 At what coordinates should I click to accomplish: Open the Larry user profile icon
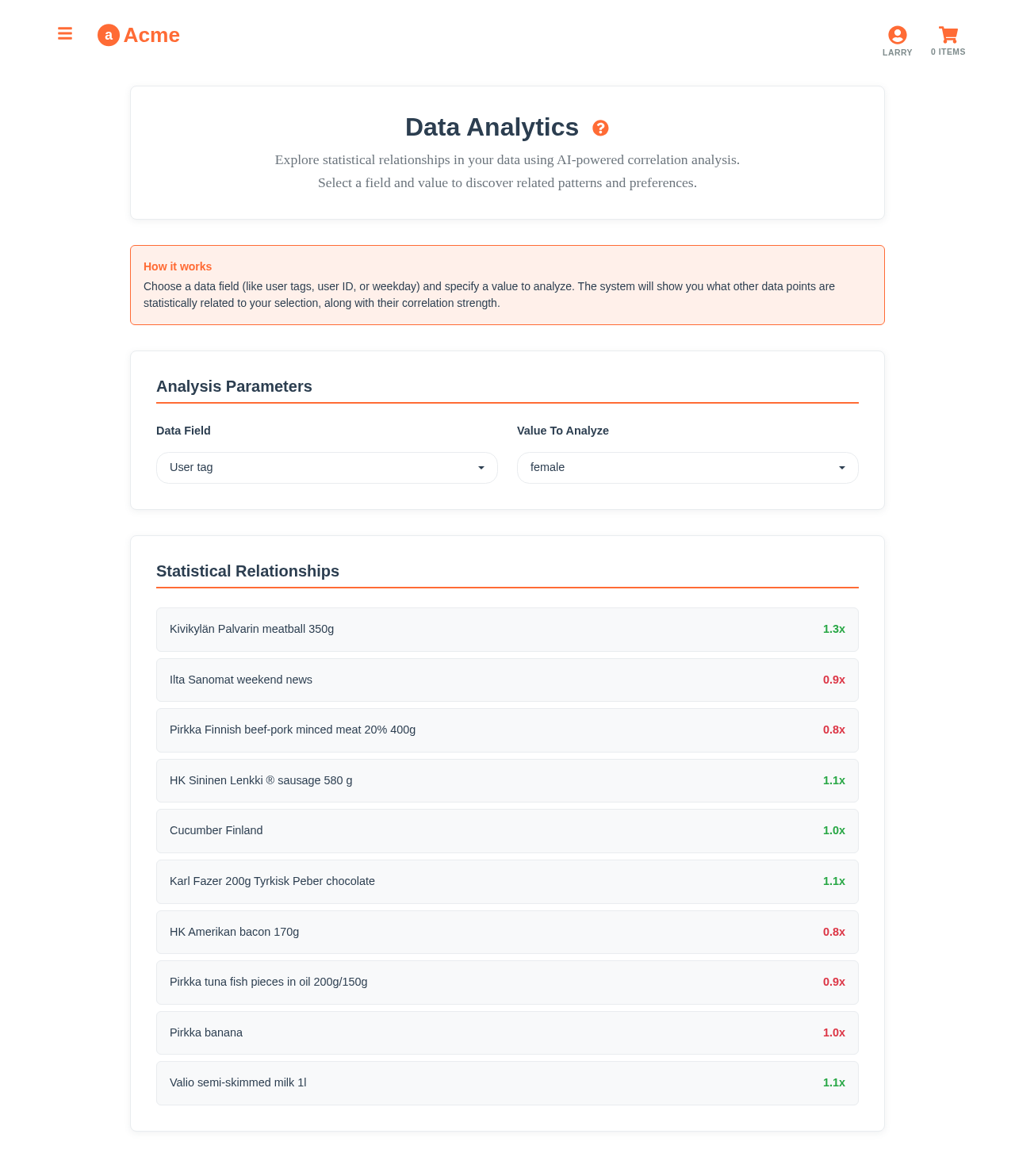click(897, 35)
